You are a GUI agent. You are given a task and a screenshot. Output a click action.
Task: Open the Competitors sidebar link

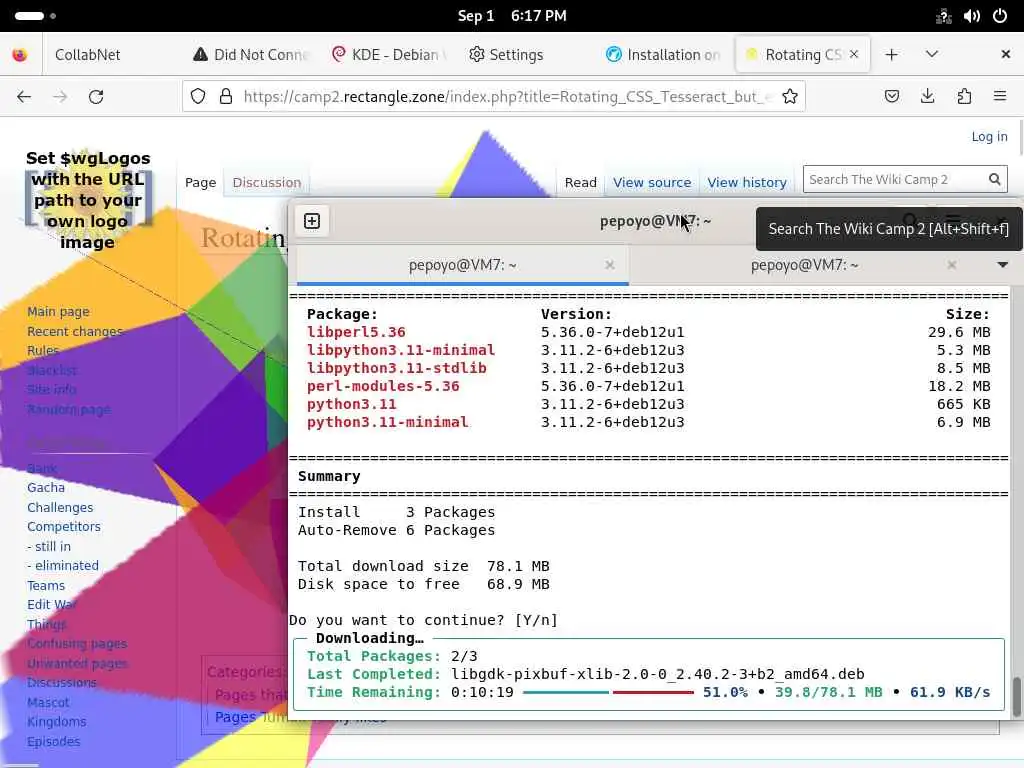[63, 526]
